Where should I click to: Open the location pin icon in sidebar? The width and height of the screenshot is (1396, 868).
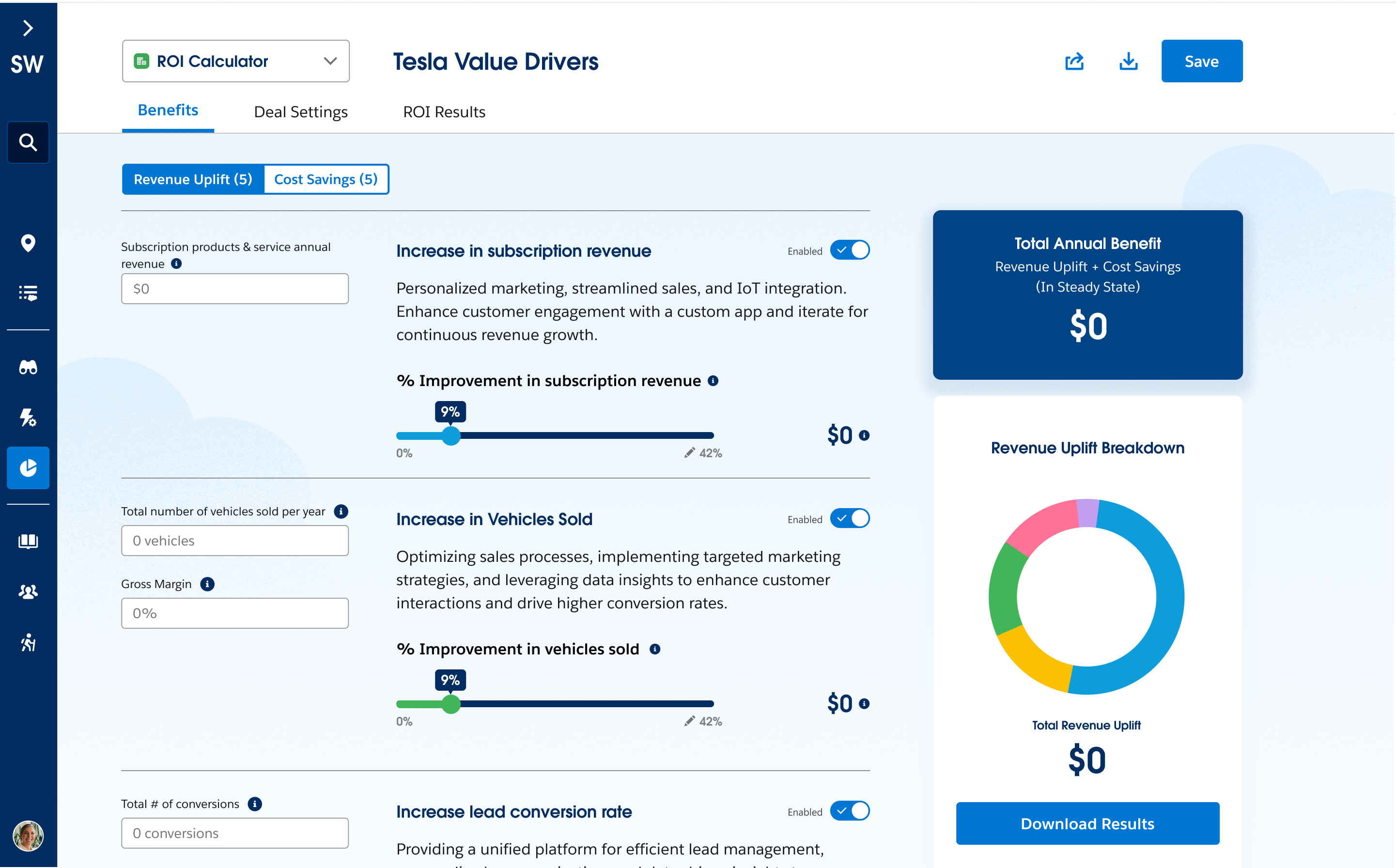tap(28, 243)
